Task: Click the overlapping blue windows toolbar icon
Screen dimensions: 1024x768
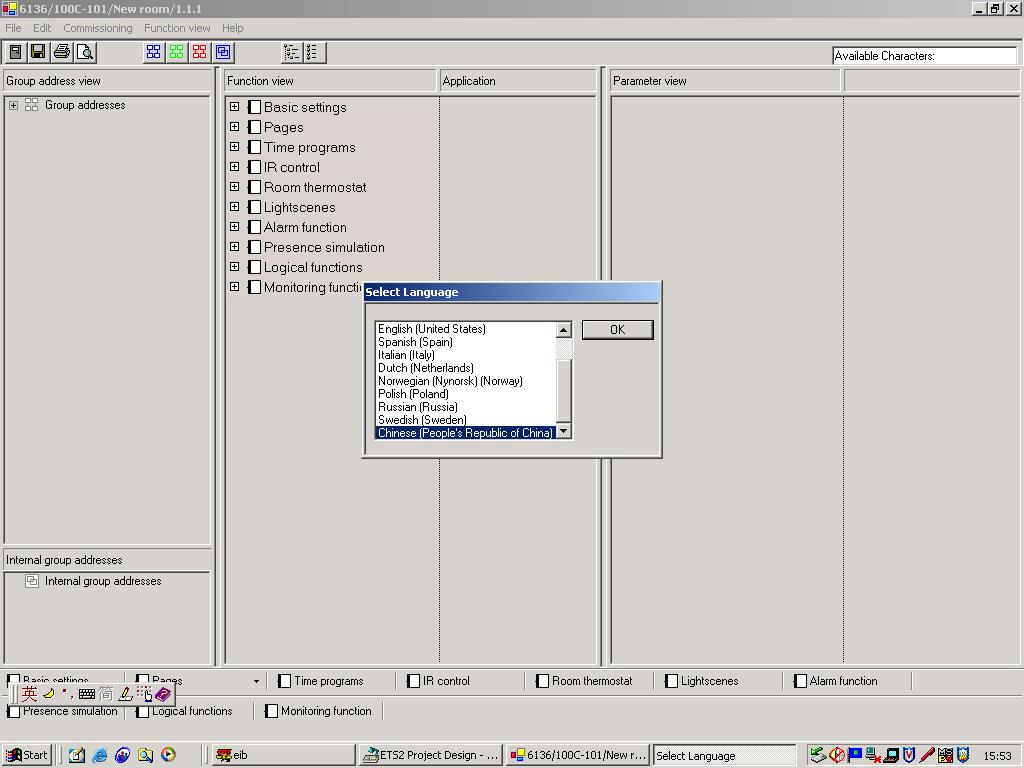Action: (x=223, y=52)
